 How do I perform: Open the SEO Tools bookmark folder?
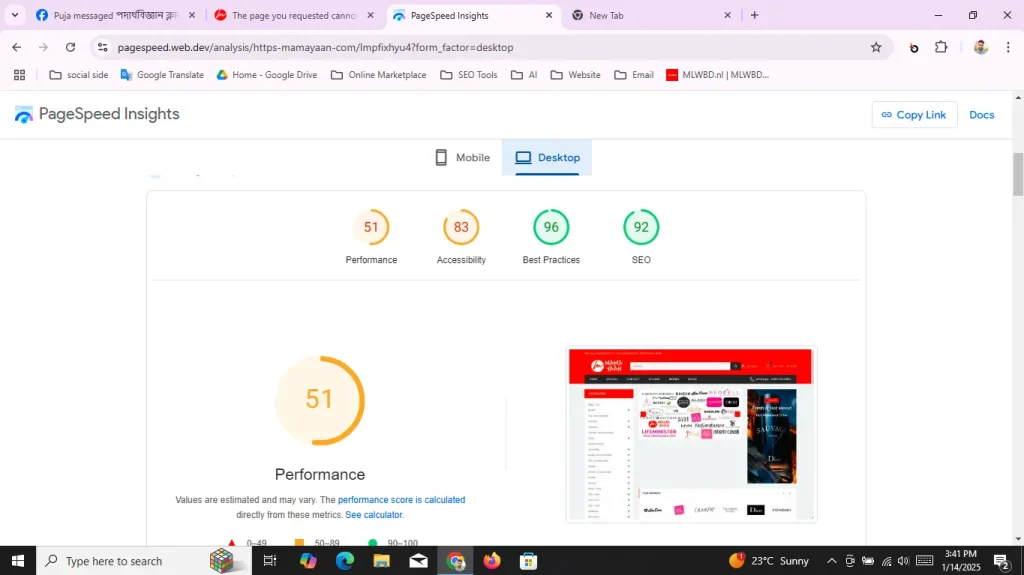(x=468, y=75)
